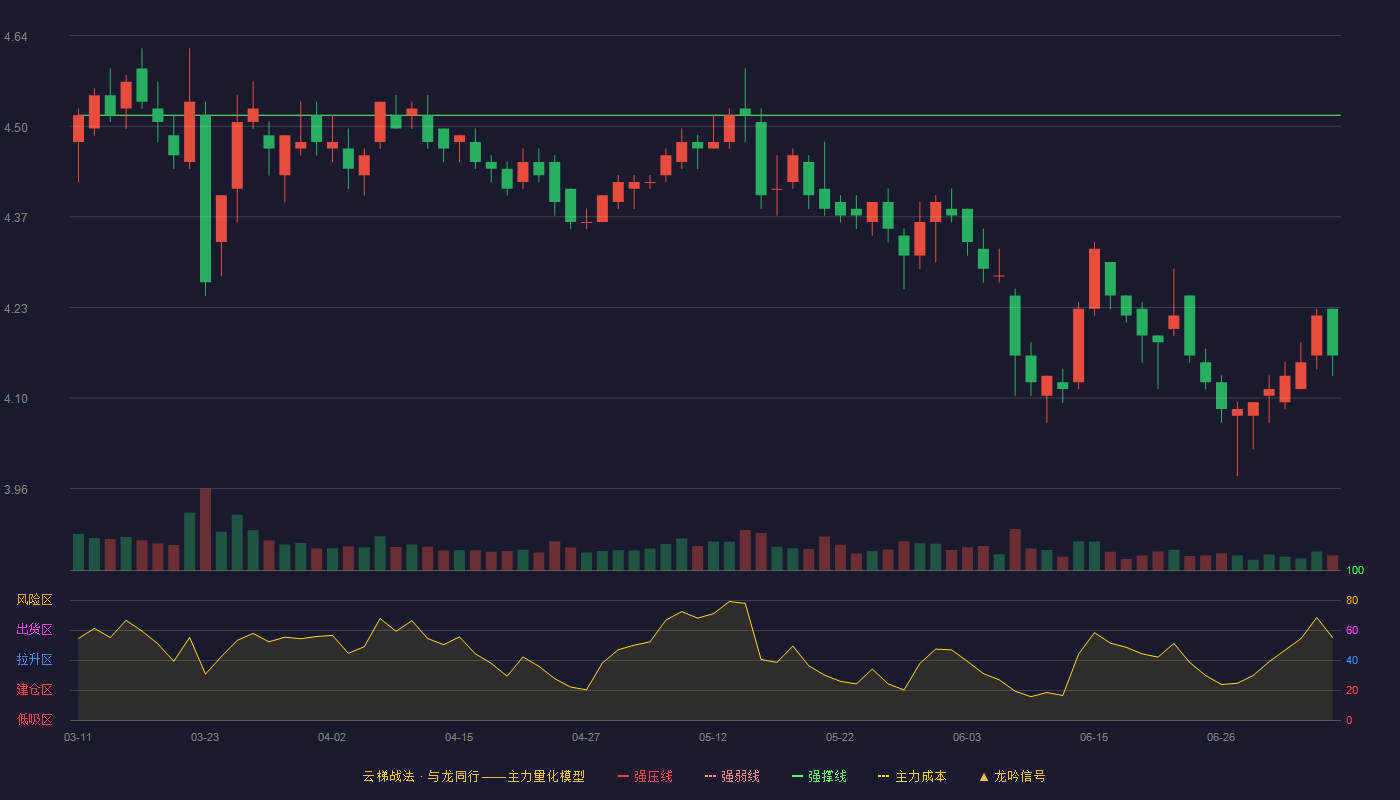Image resolution: width=1400 pixels, height=800 pixels.
Task: Click the 05-12 date label
Action: pos(713,737)
